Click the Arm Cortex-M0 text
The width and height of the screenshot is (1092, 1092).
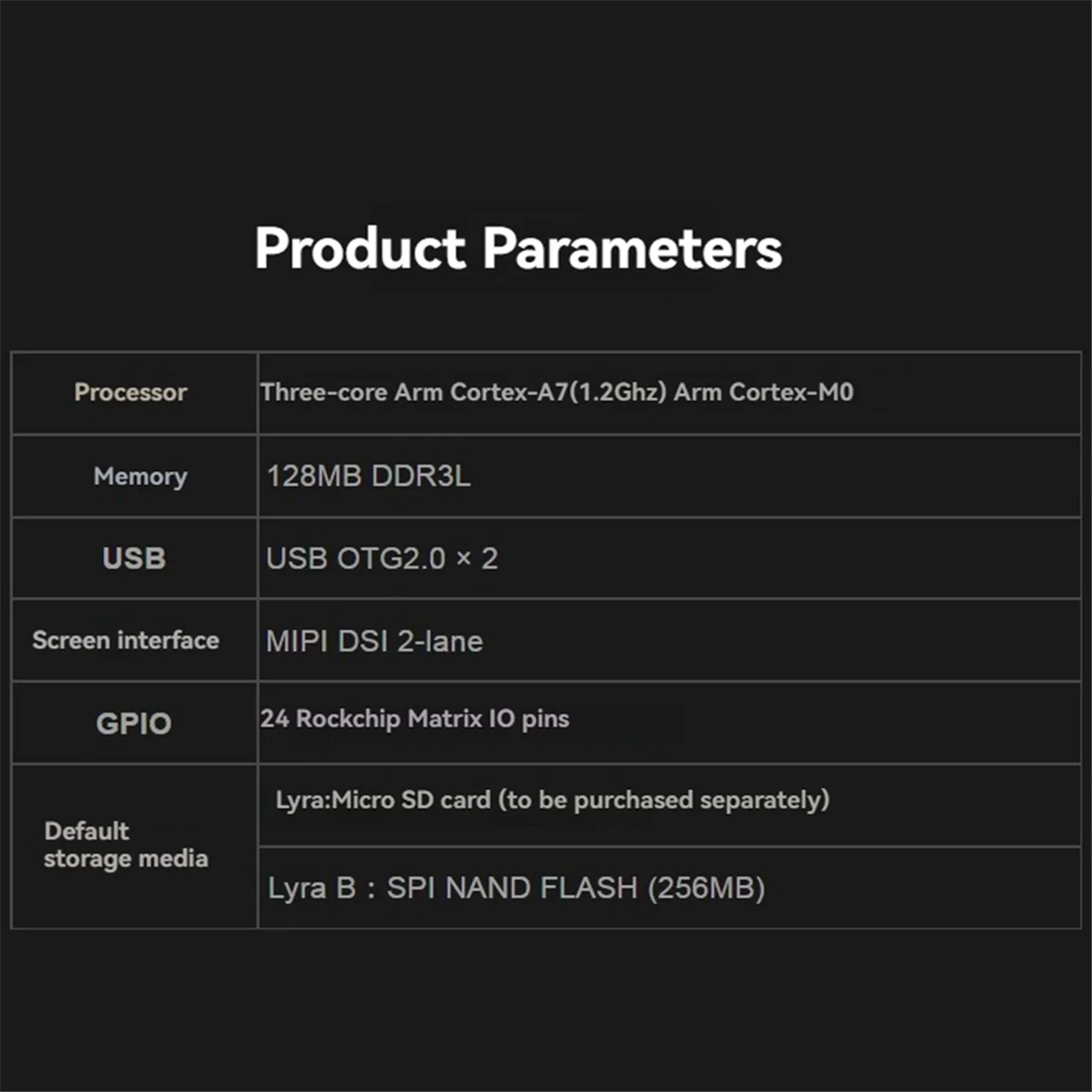point(763,392)
